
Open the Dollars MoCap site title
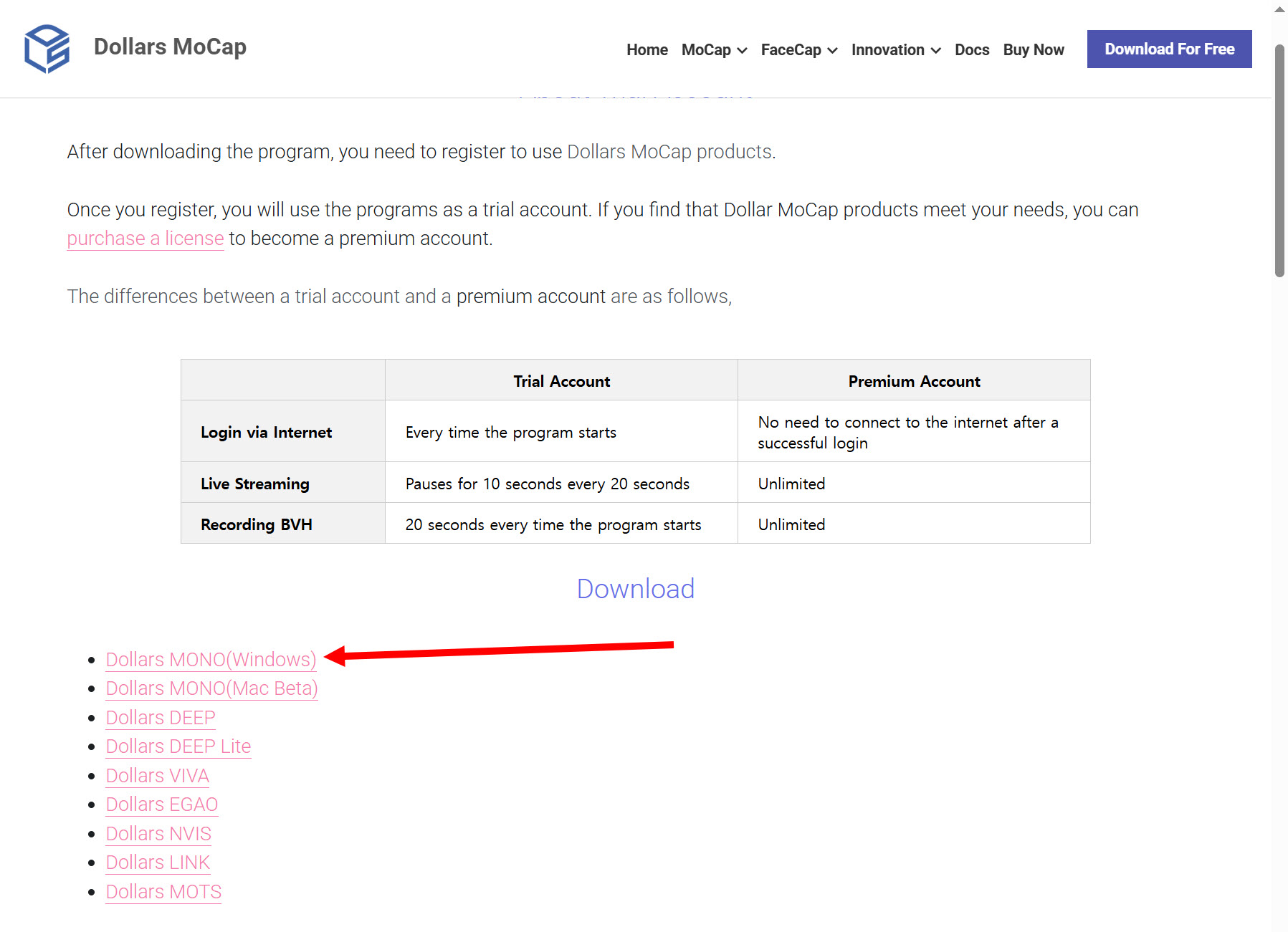click(170, 47)
